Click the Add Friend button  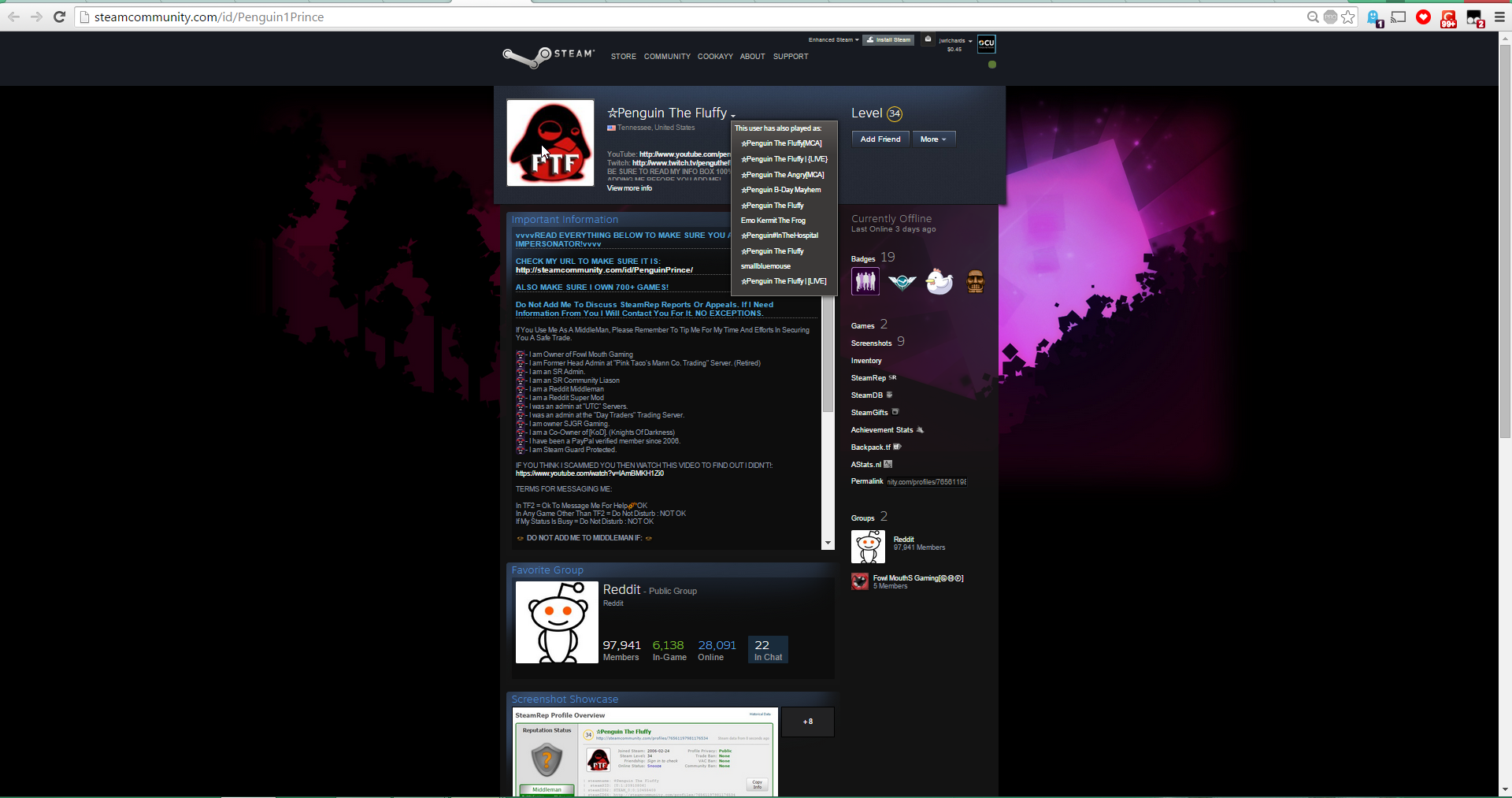880,139
